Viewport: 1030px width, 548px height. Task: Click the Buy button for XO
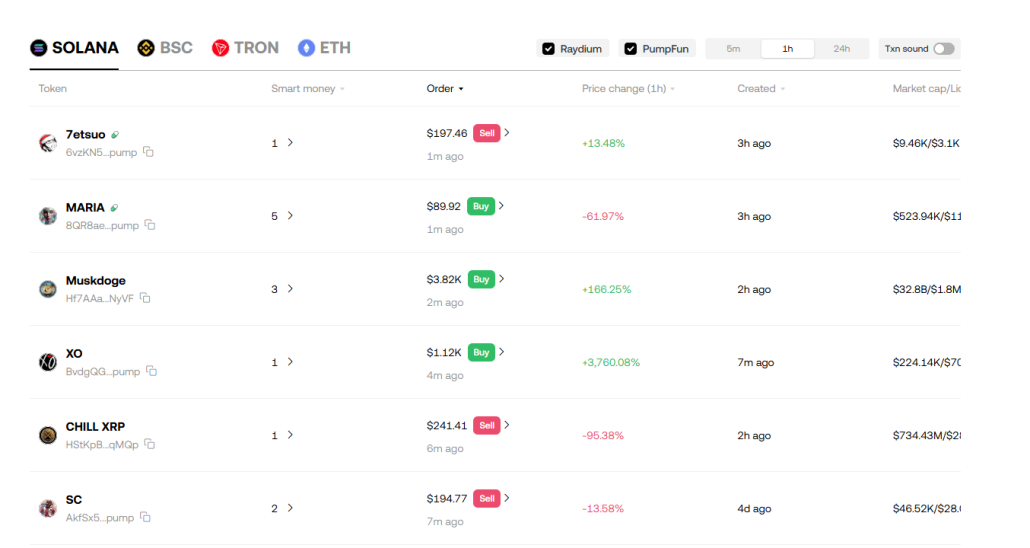click(x=481, y=352)
